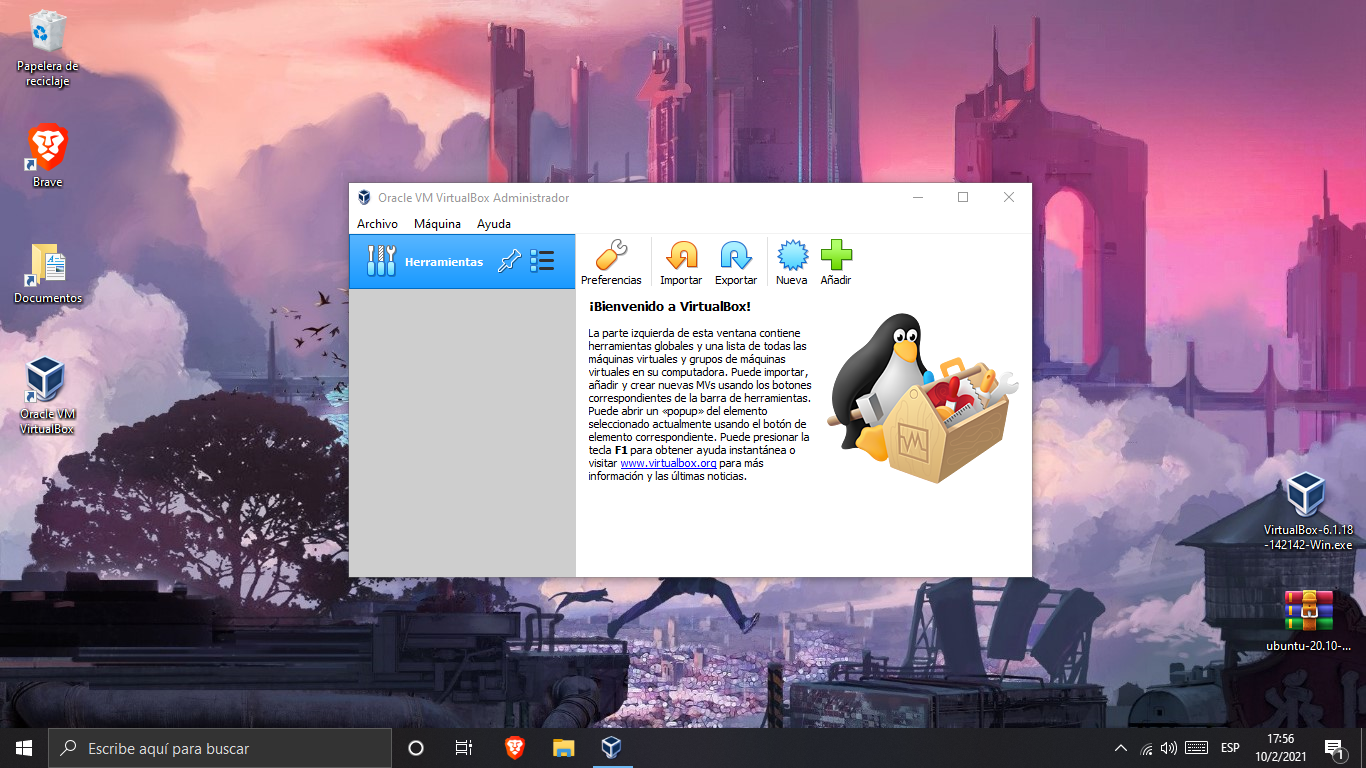This screenshot has height=768, width=1366.
Task: Click the touch keyboard tray icon
Action: click(1197, 748)
